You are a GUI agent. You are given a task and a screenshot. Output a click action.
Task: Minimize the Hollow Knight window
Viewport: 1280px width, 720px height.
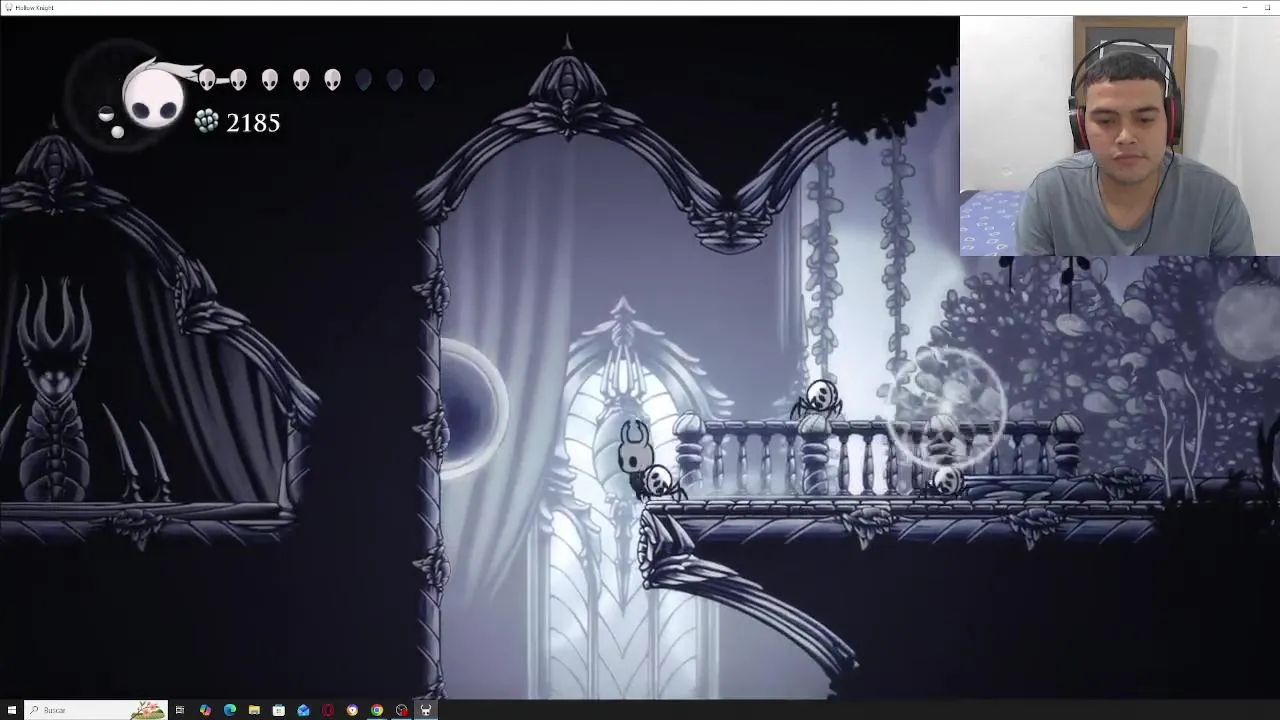click(1244, 7)
